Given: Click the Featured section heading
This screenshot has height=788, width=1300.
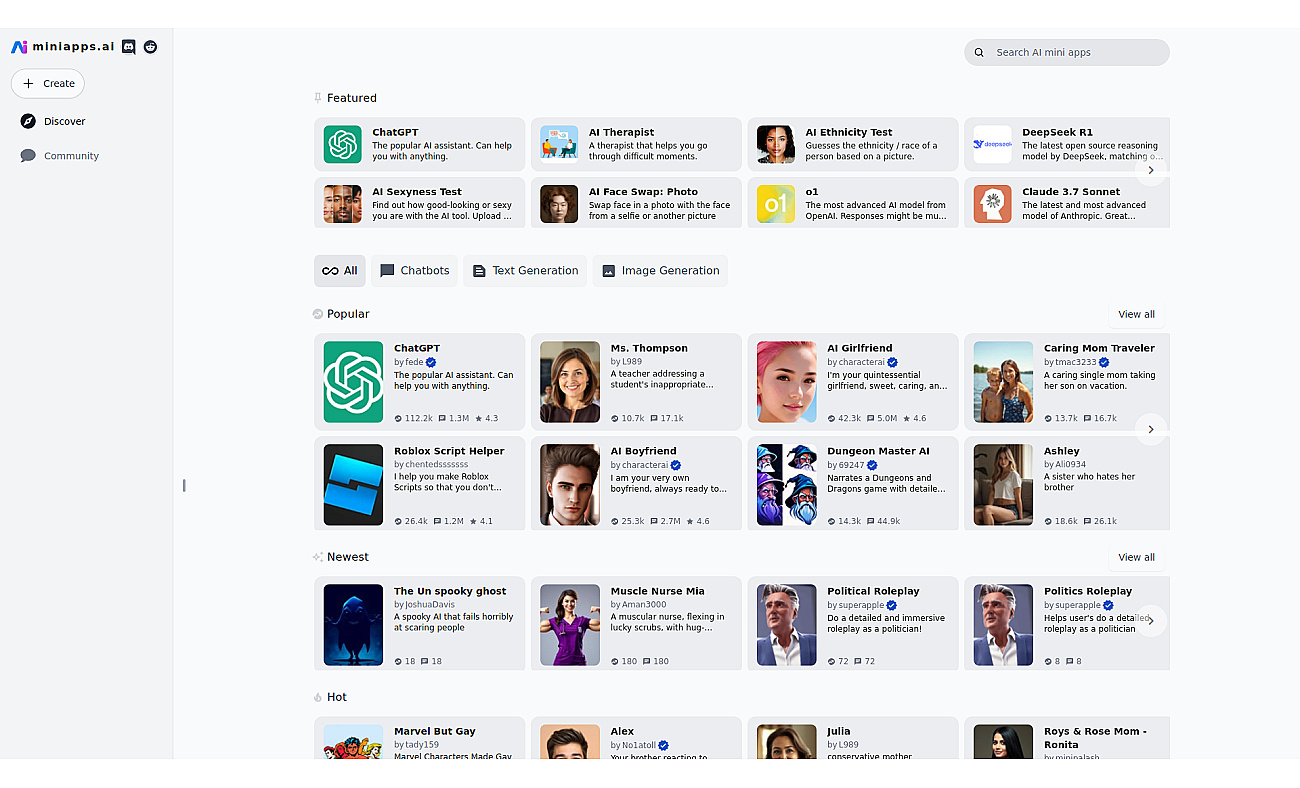Looking at the screenshot, I should (x=351, y=98).
